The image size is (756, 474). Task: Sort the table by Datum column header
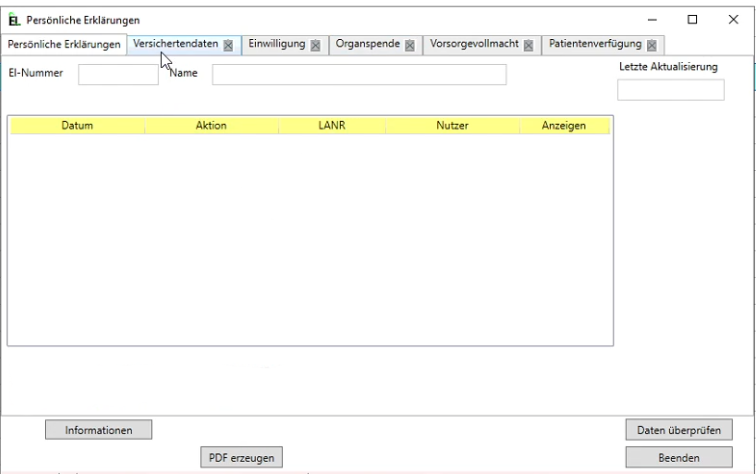77,126
